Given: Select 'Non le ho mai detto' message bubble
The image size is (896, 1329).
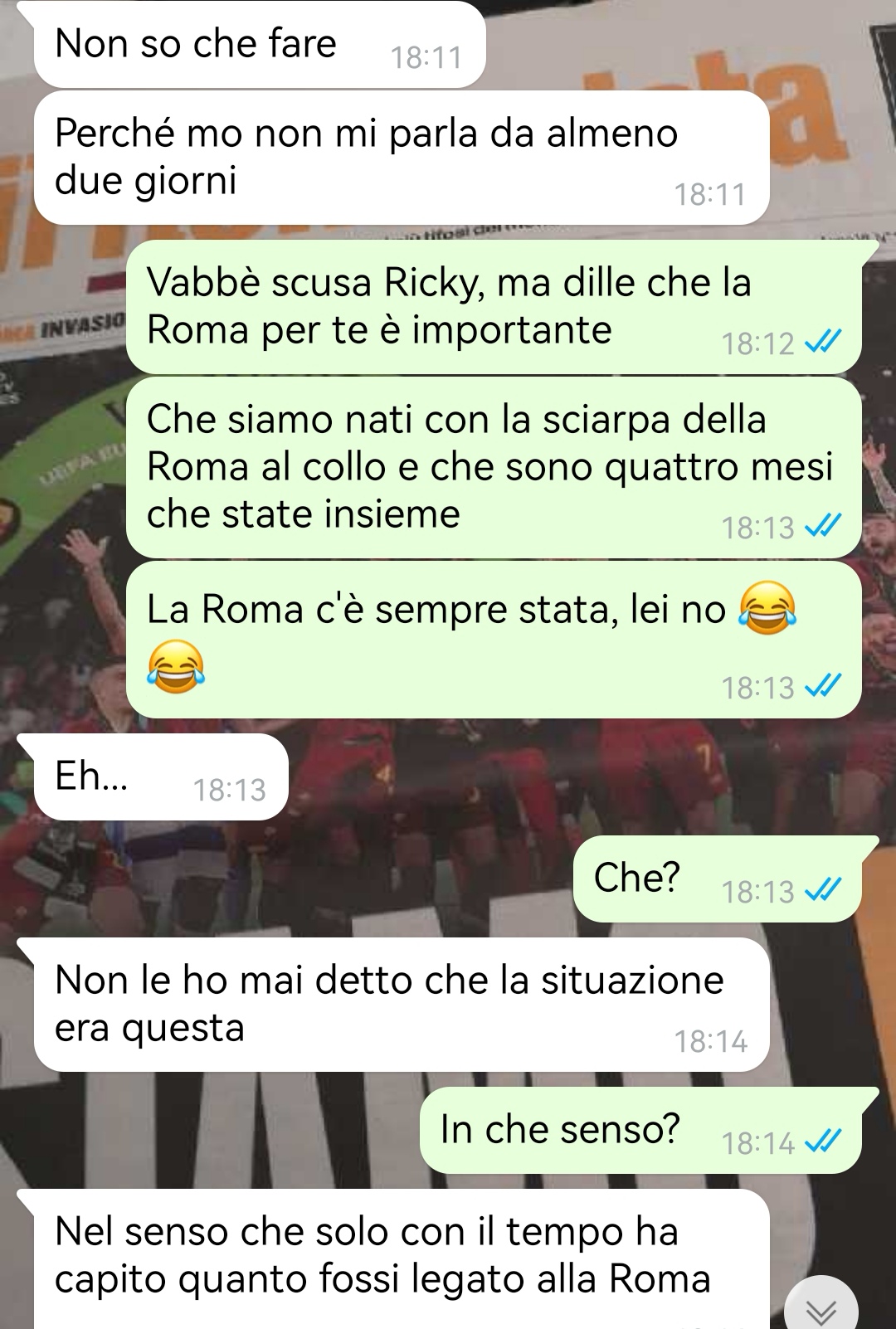Looking at the screenshot, I should pyautogui.click(x=402, y=1005).
